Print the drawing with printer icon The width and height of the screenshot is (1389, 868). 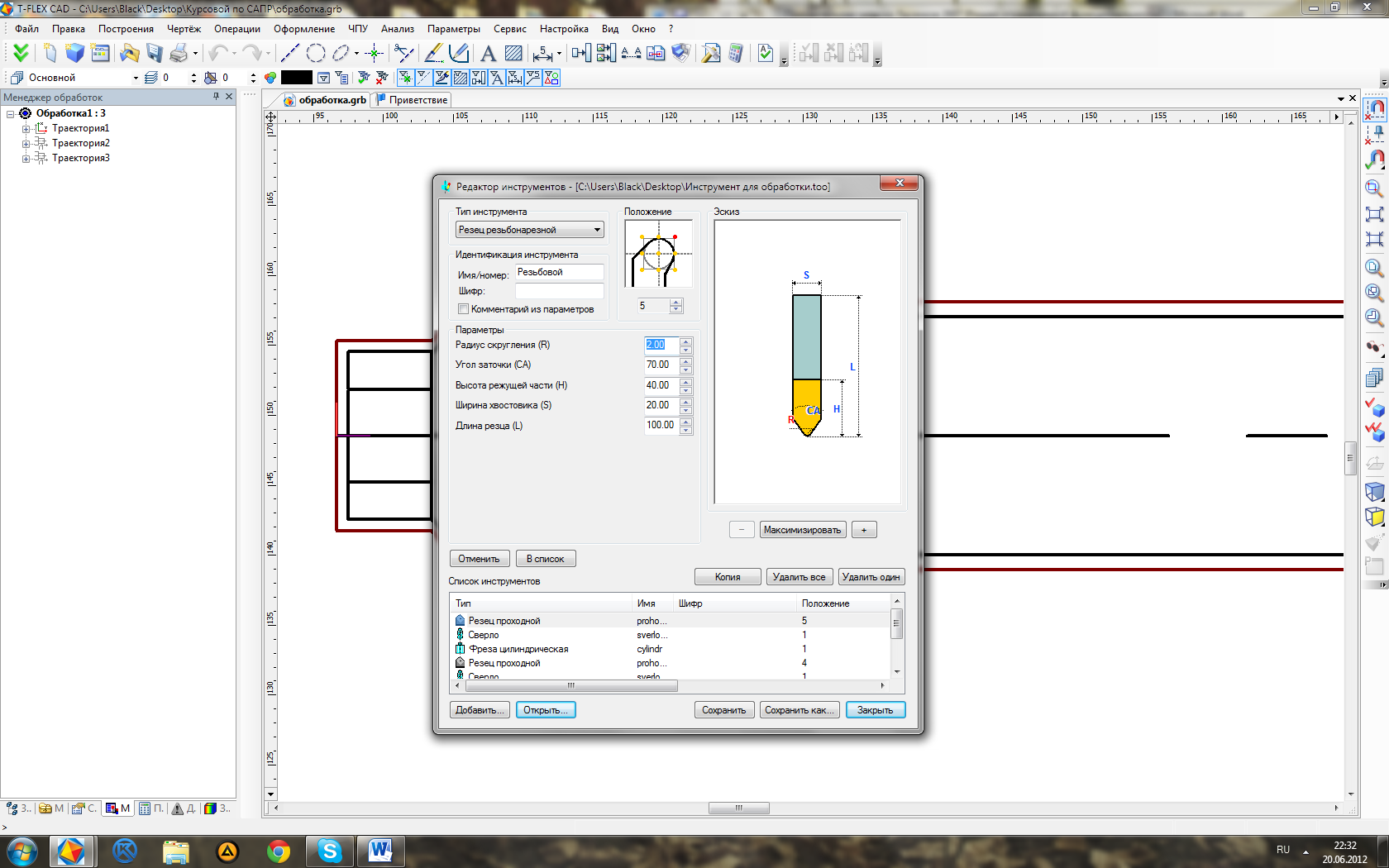click(179, 53)
